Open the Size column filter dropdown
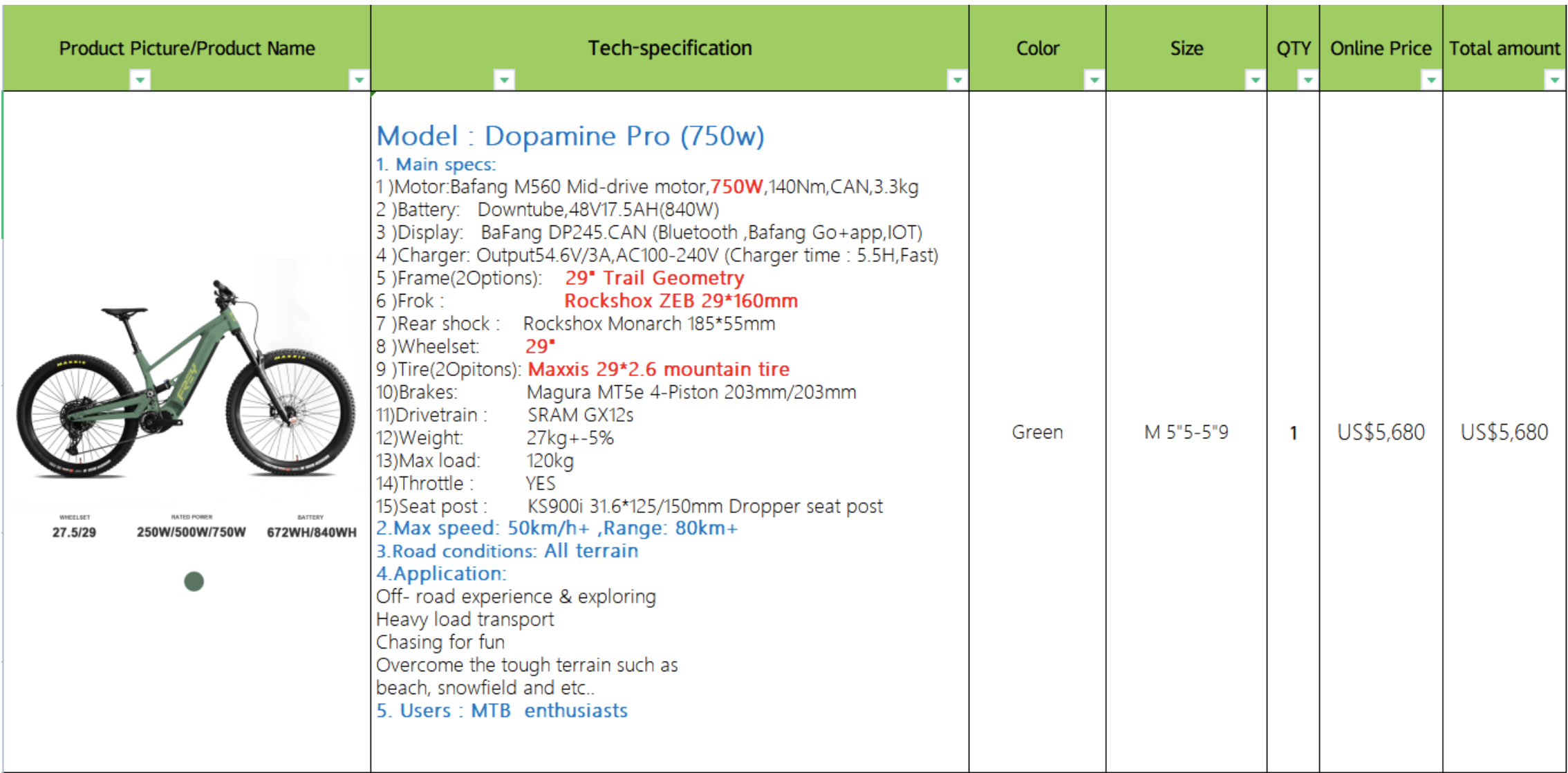 point(1255,80)
